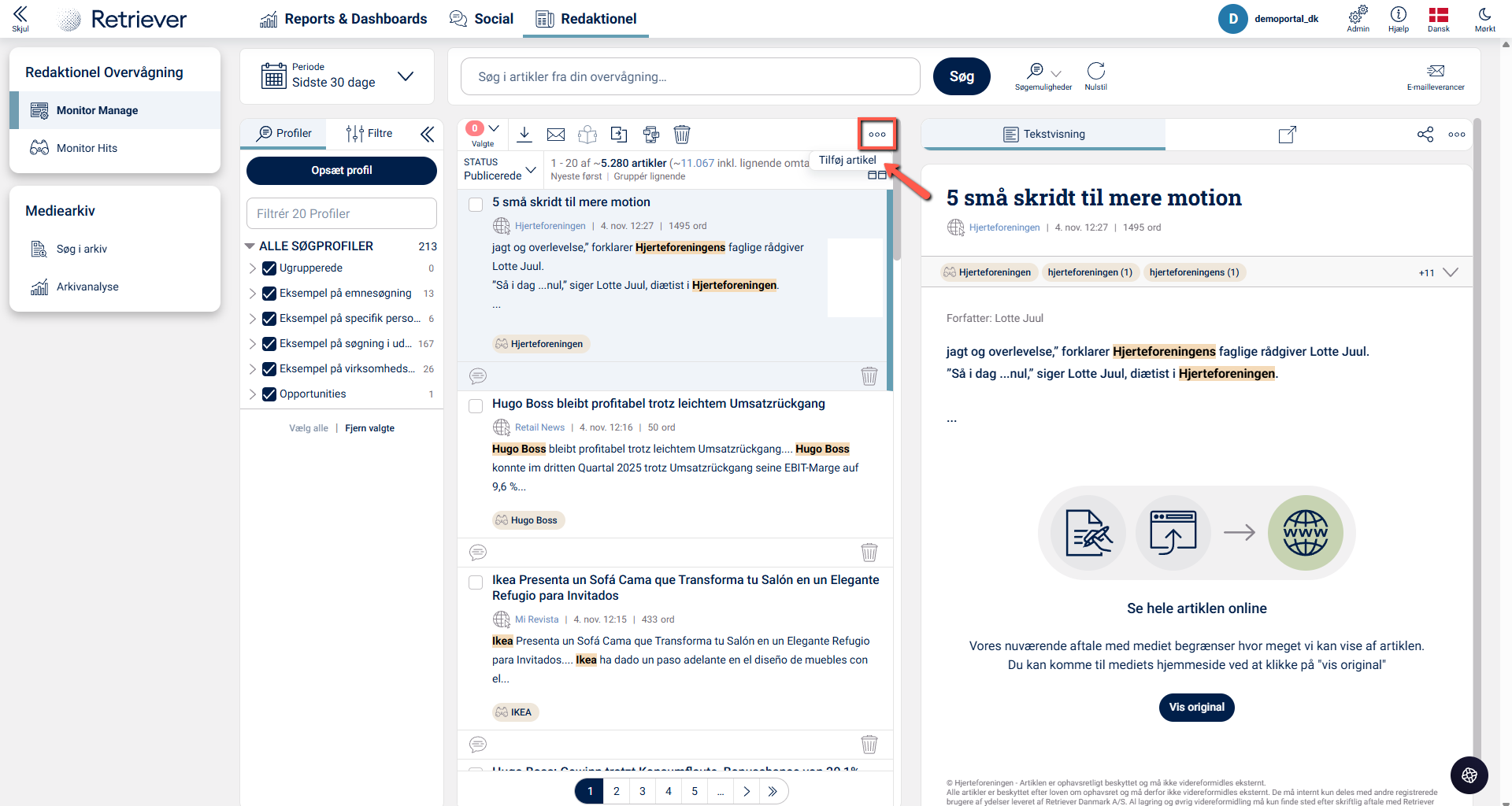Send selected articles by email
This screenshot has width=1512, height=806.
[556, 135]
